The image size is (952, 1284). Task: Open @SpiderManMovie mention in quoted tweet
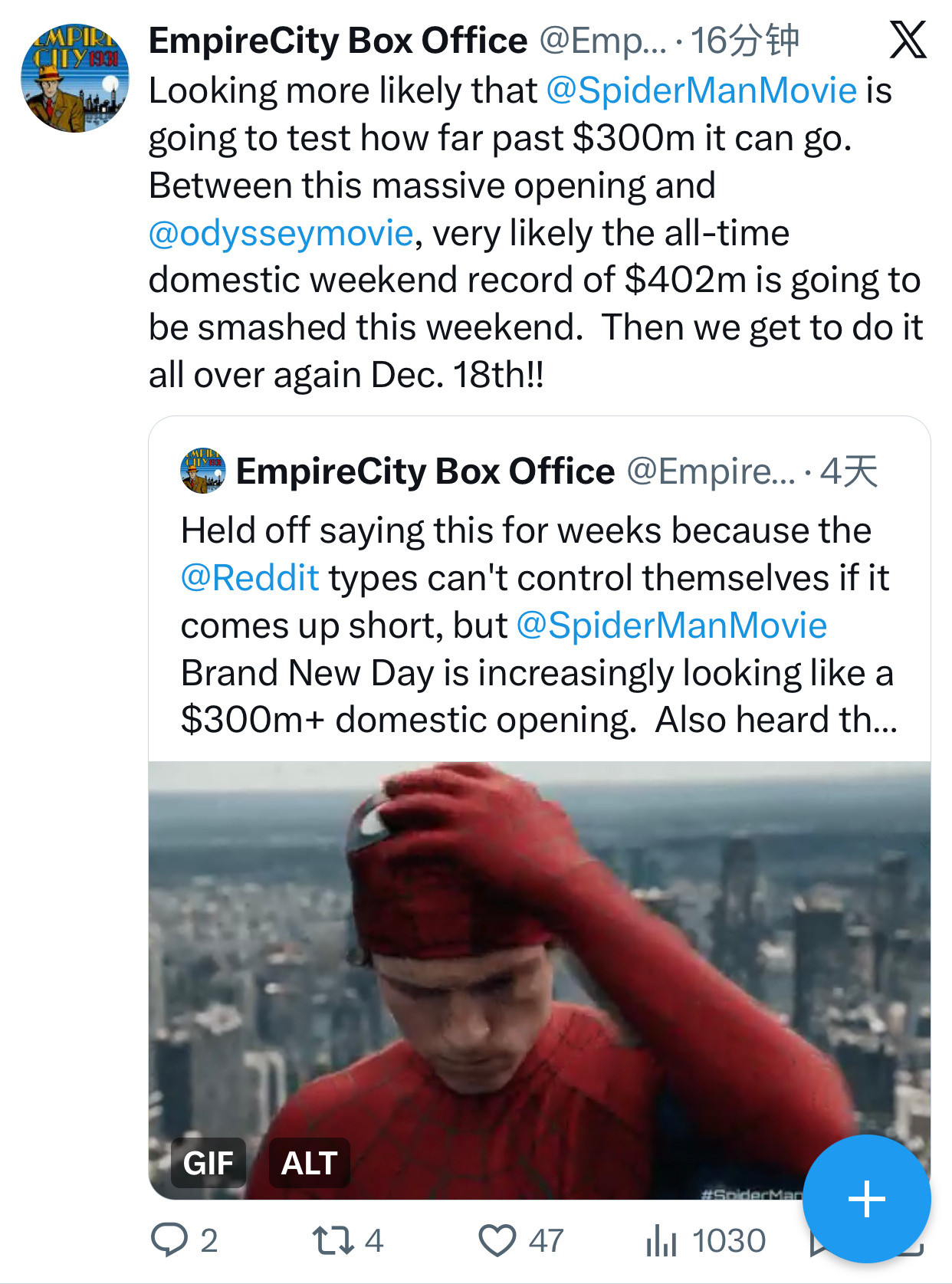(x=672, y=626)
